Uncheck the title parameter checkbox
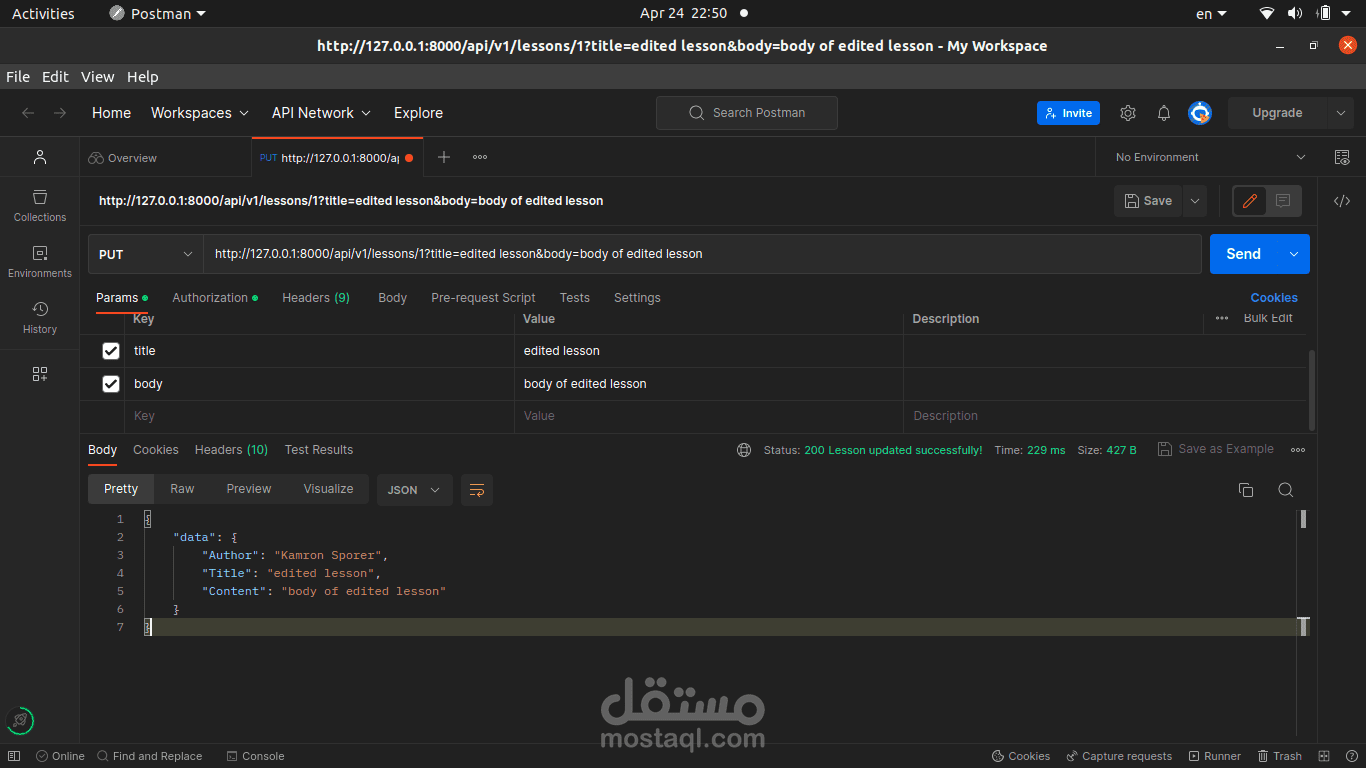1366x768 pixels. [x=111, y=351]
